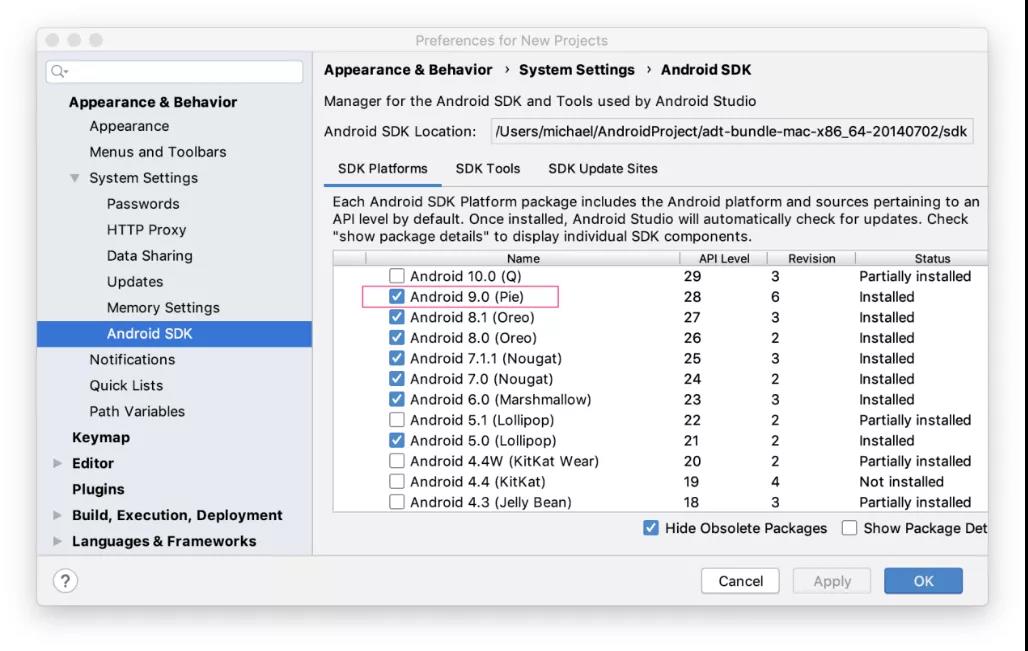The width and height of the screenshot is (1028, 651).
Task: Uncheck the Android 8.1 (Oreo) checkbox
Action: (397, 317)
